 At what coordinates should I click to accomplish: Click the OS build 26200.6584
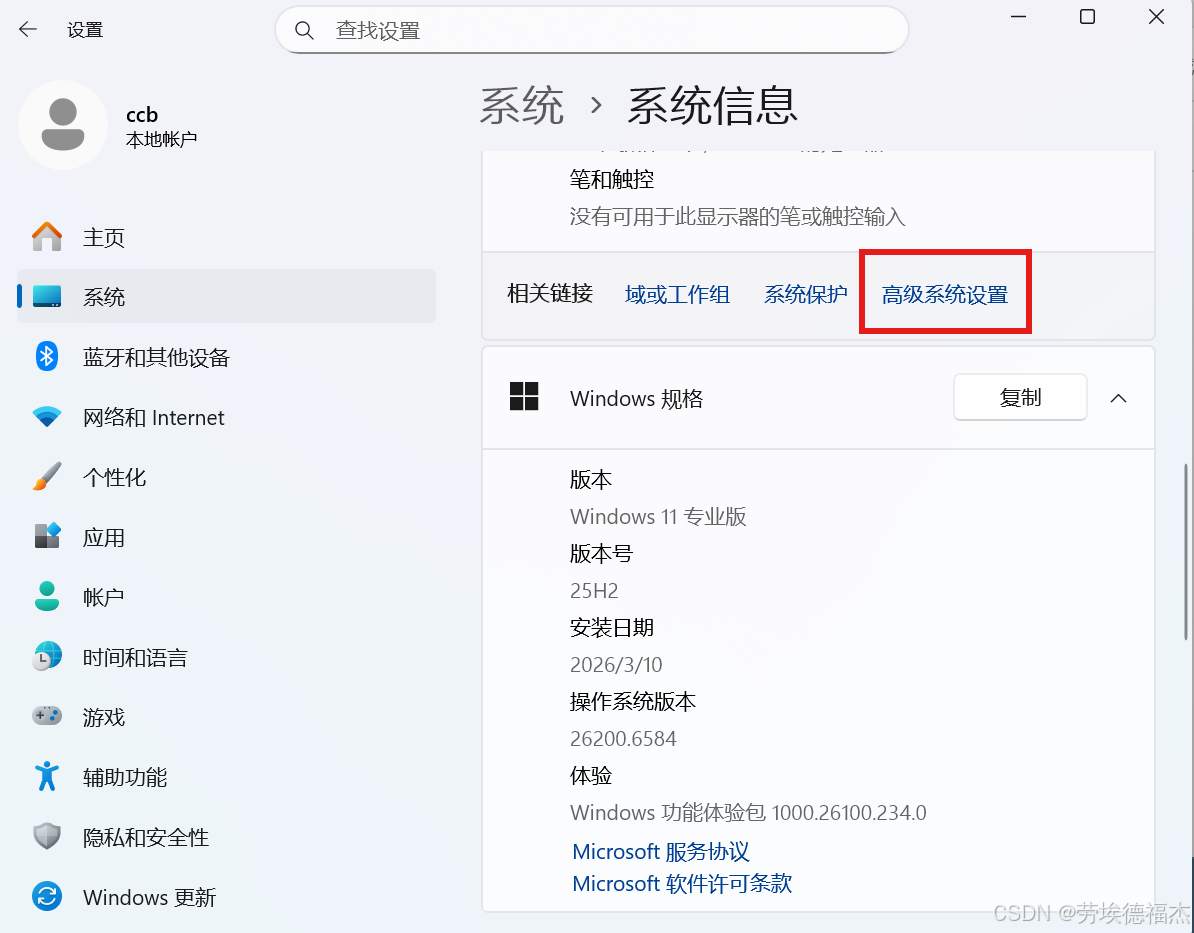(x=623, y=738)
